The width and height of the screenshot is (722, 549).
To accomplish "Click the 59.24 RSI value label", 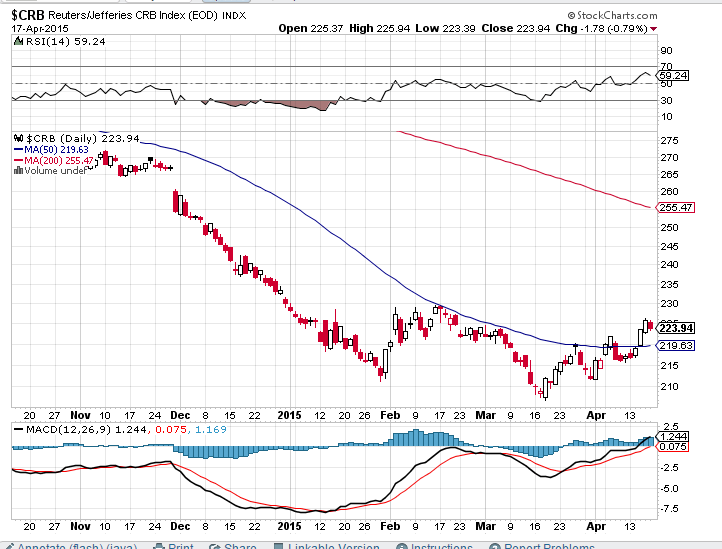I will [675, 75].
